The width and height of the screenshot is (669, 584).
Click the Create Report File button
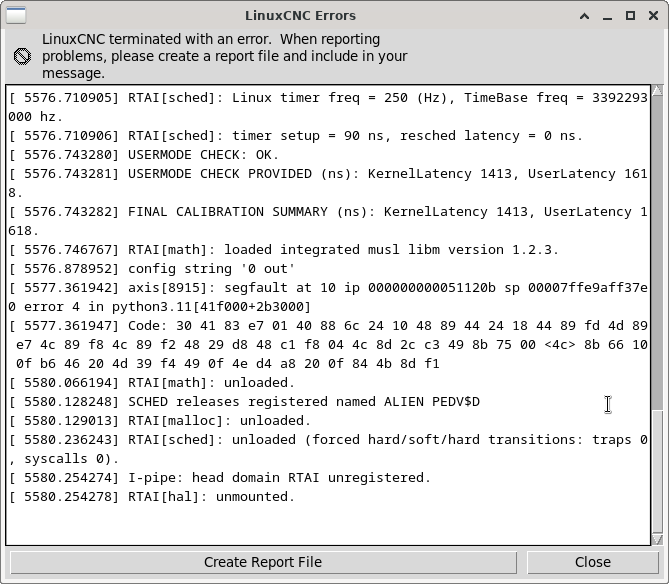[263, 562]
